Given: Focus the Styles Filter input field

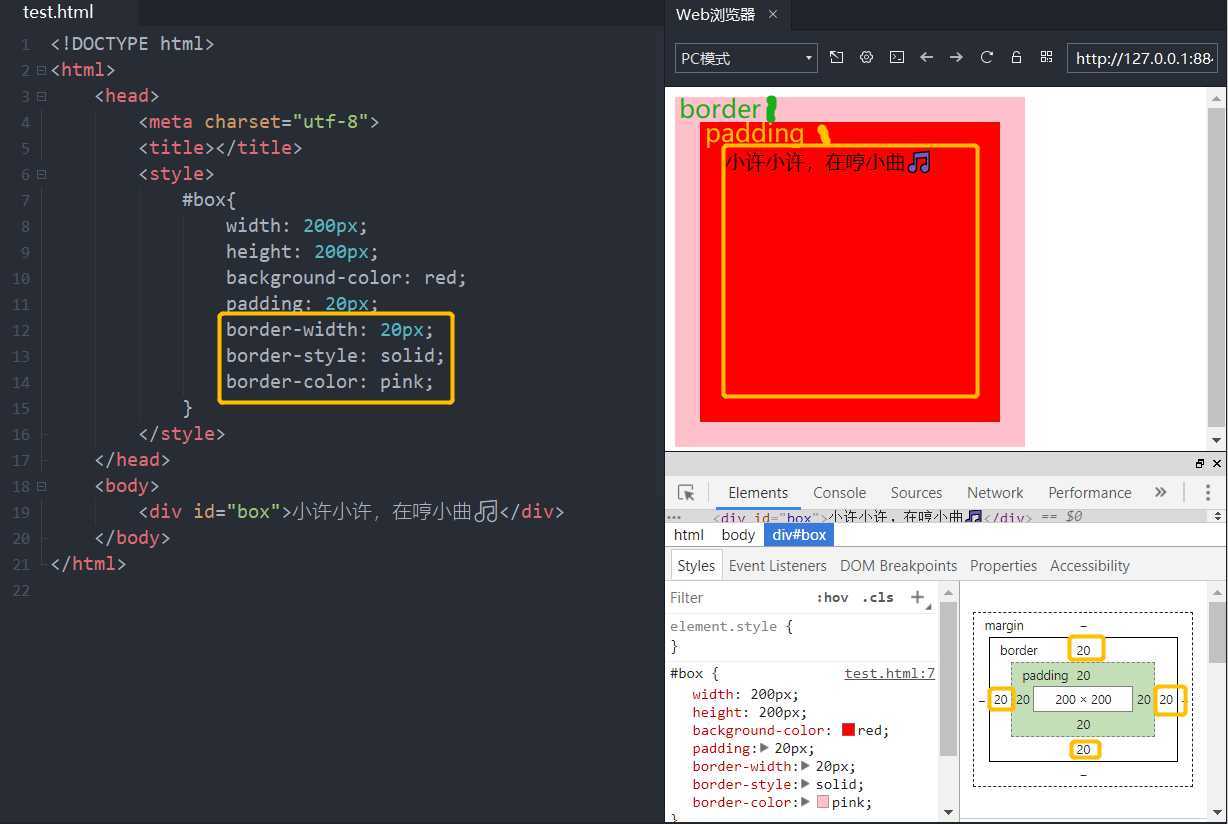Looking at the screenshot, I should (738, 597).
